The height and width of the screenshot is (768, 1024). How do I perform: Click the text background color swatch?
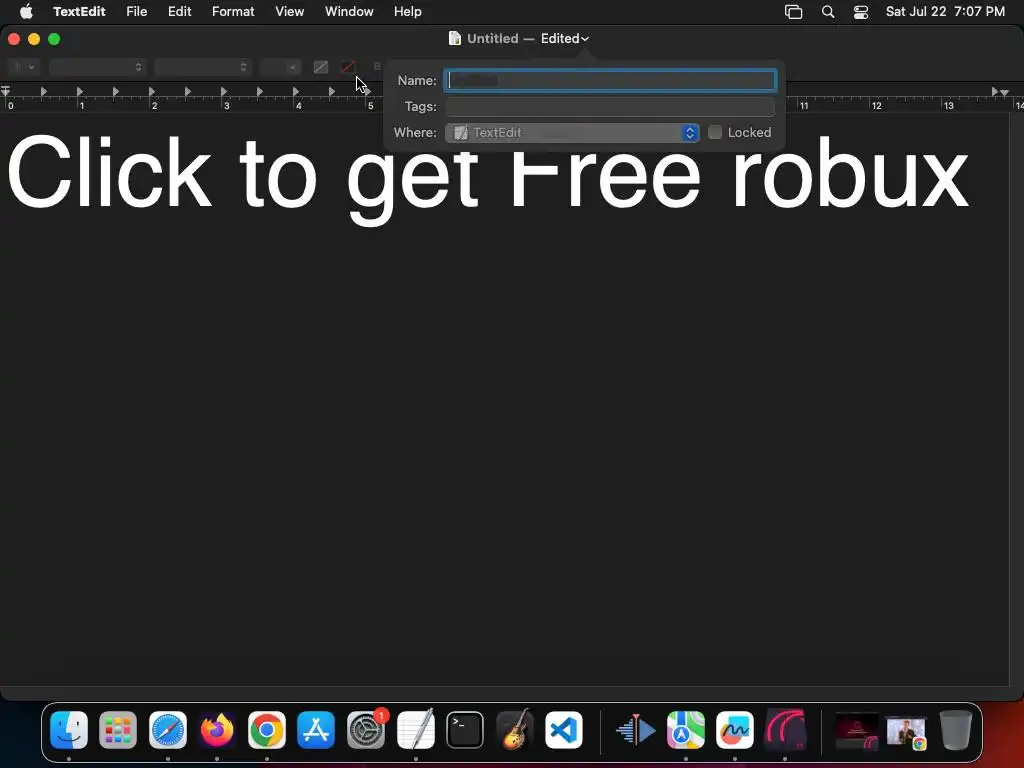pyautogui.click(x=348, y=67)
